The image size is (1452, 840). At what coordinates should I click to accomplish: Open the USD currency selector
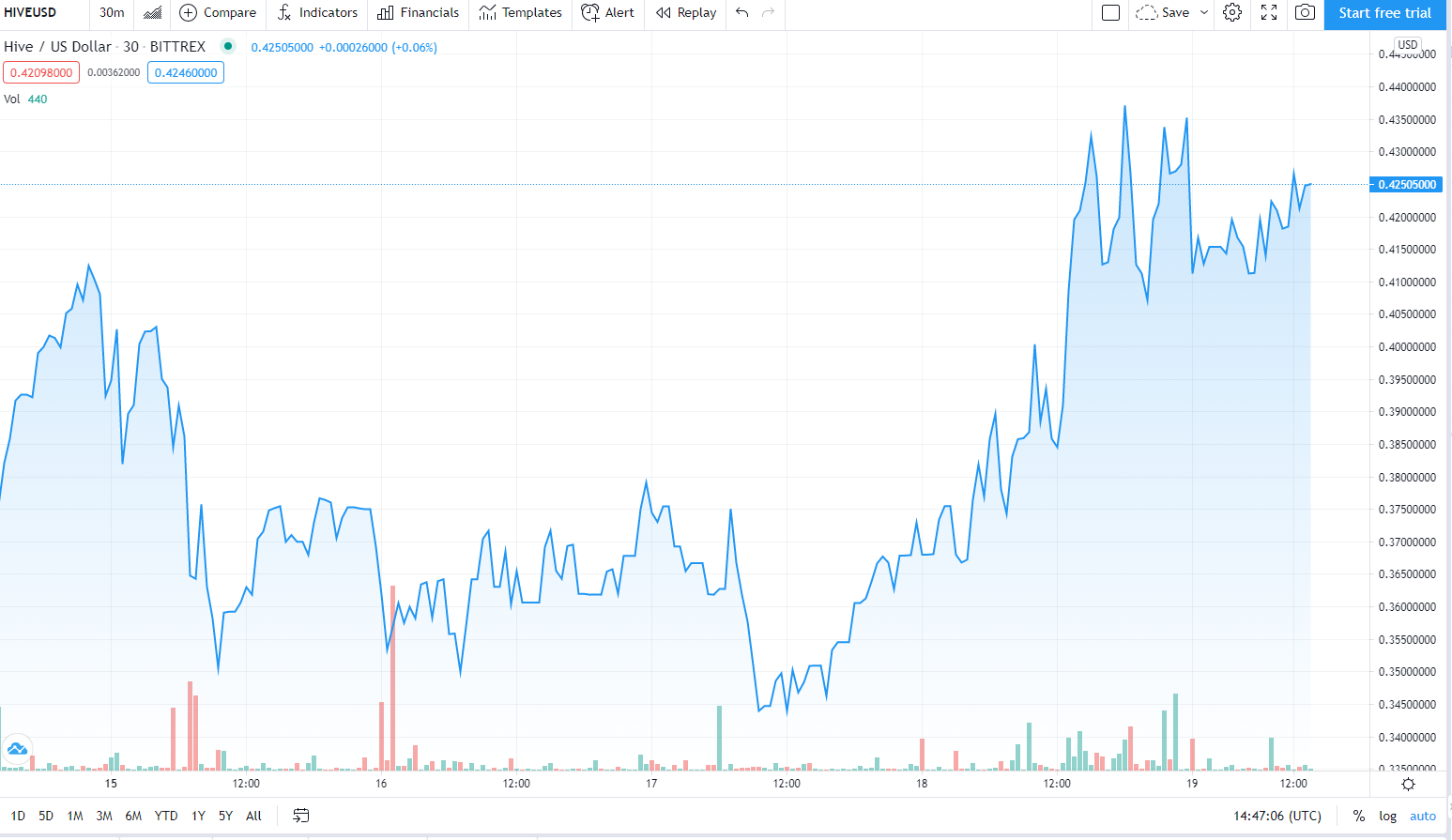(1408, 44)
